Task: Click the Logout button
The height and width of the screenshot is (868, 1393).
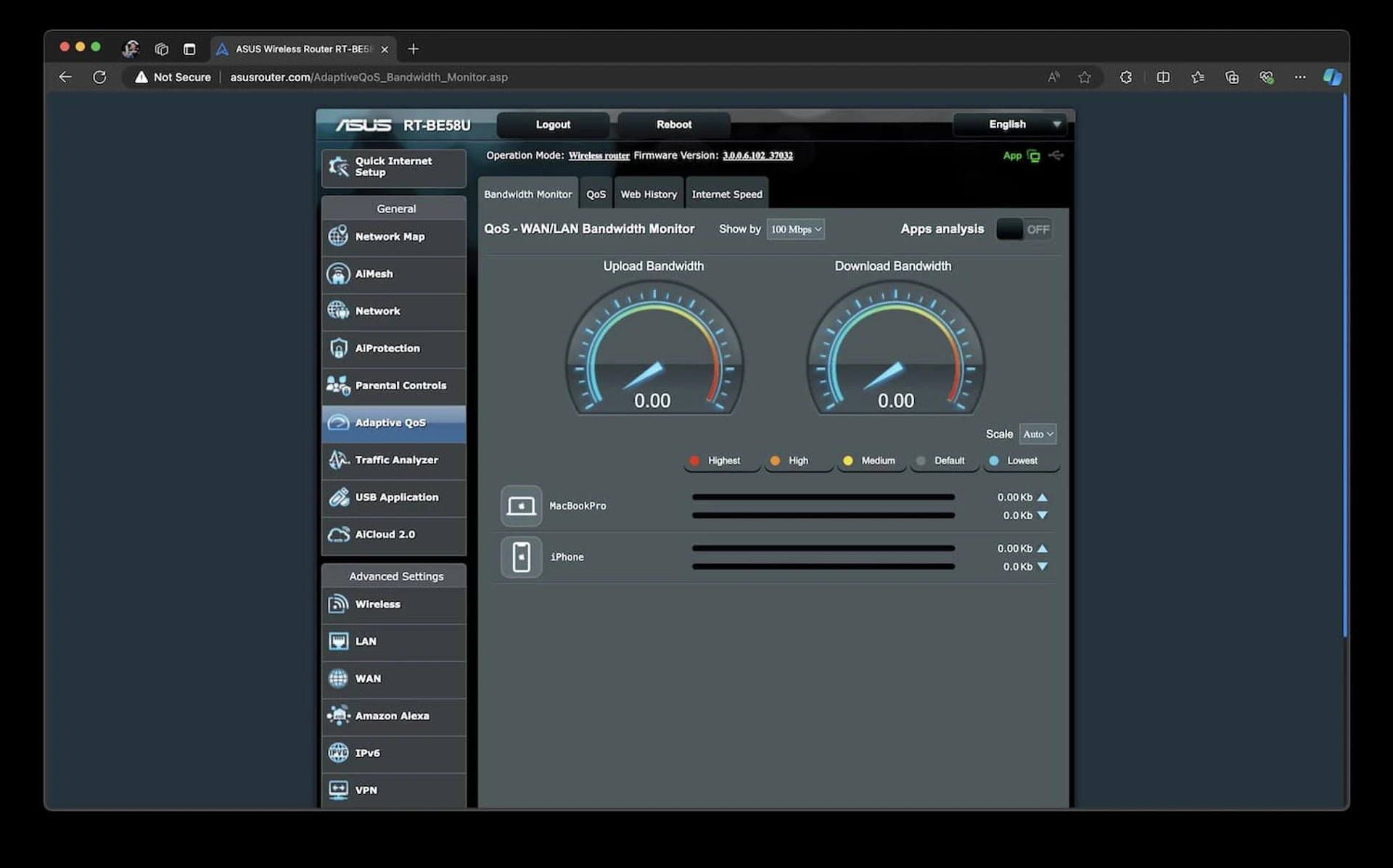Action: 553,124
